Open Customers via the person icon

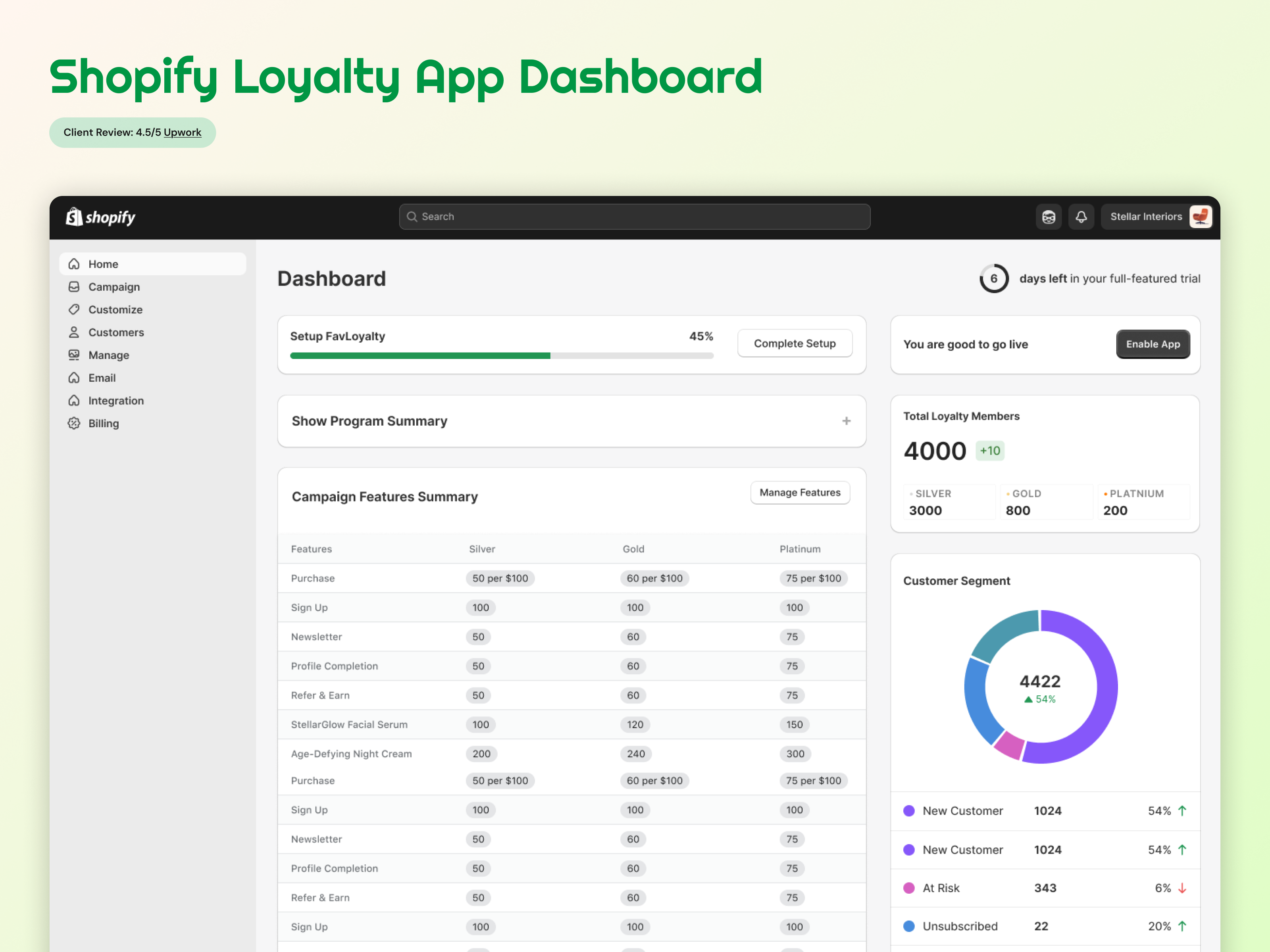[x=74, y=332]
